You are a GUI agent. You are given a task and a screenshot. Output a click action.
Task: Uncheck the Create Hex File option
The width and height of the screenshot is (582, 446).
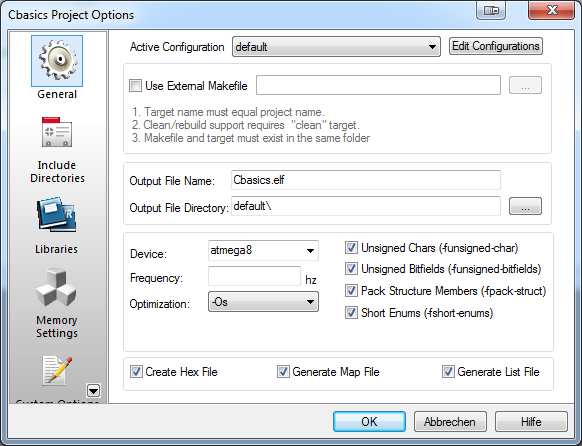136,372
